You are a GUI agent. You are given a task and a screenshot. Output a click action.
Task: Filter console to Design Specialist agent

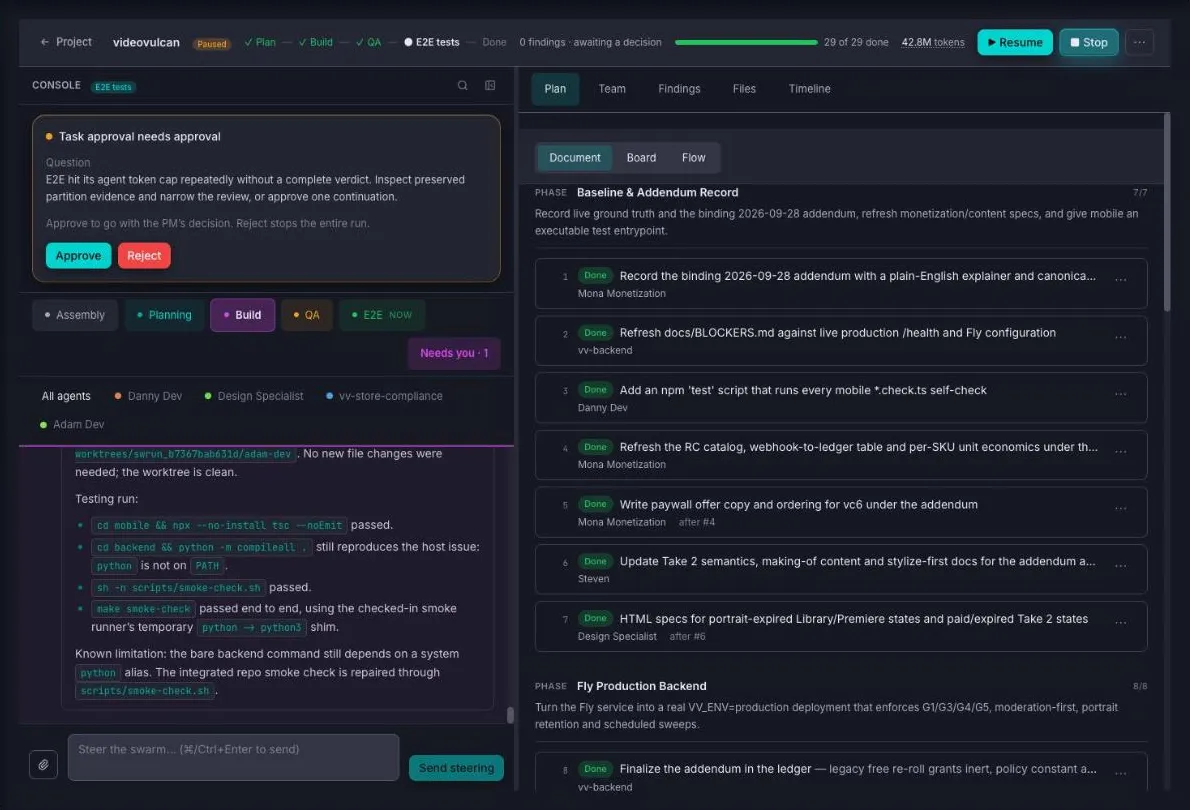point(253,396)
